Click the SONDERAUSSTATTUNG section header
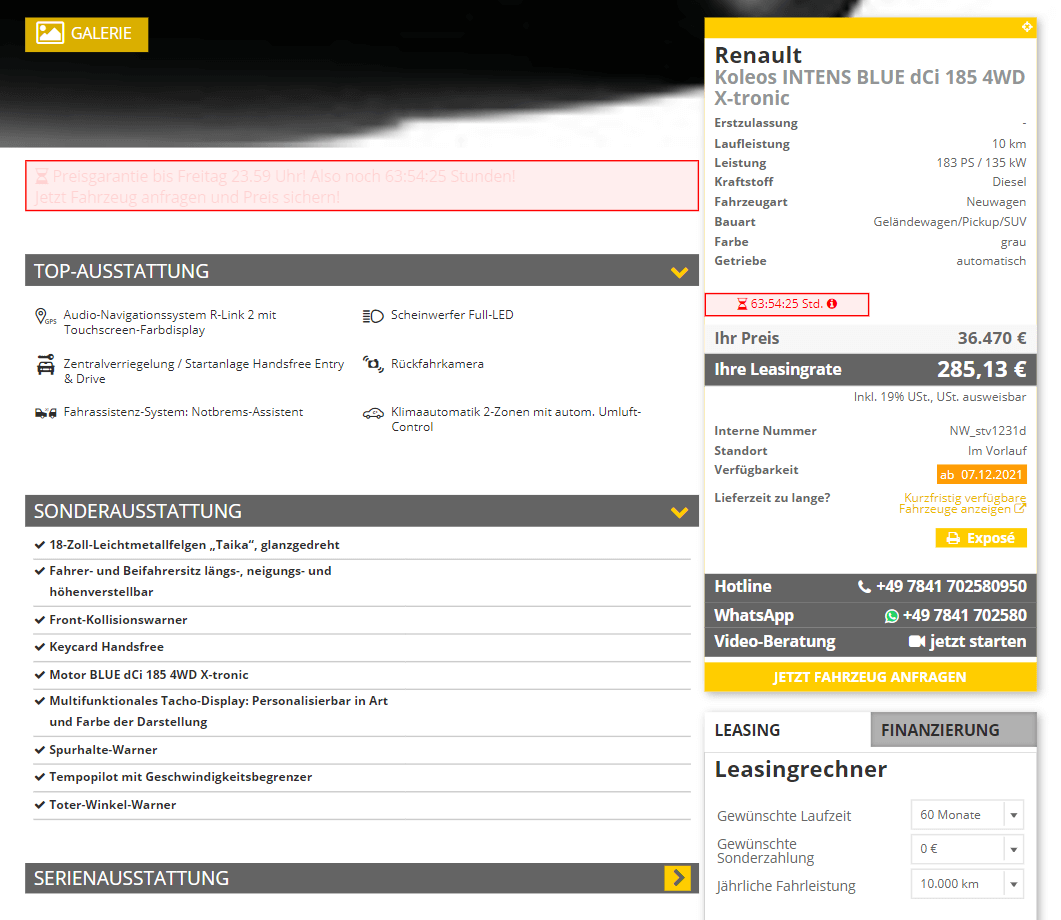The image size is (1061, 920). click(x=362, y=511)
